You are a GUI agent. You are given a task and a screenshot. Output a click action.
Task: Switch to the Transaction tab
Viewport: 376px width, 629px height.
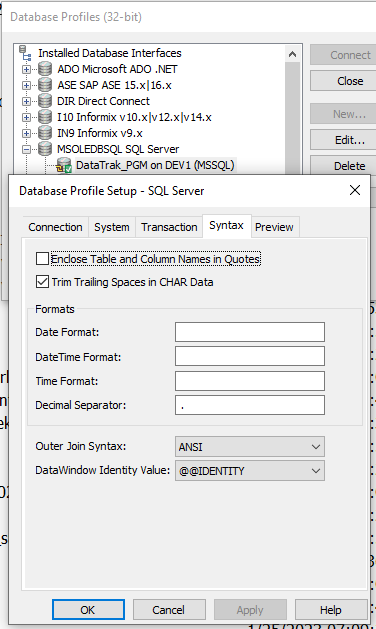pos(169,227)
